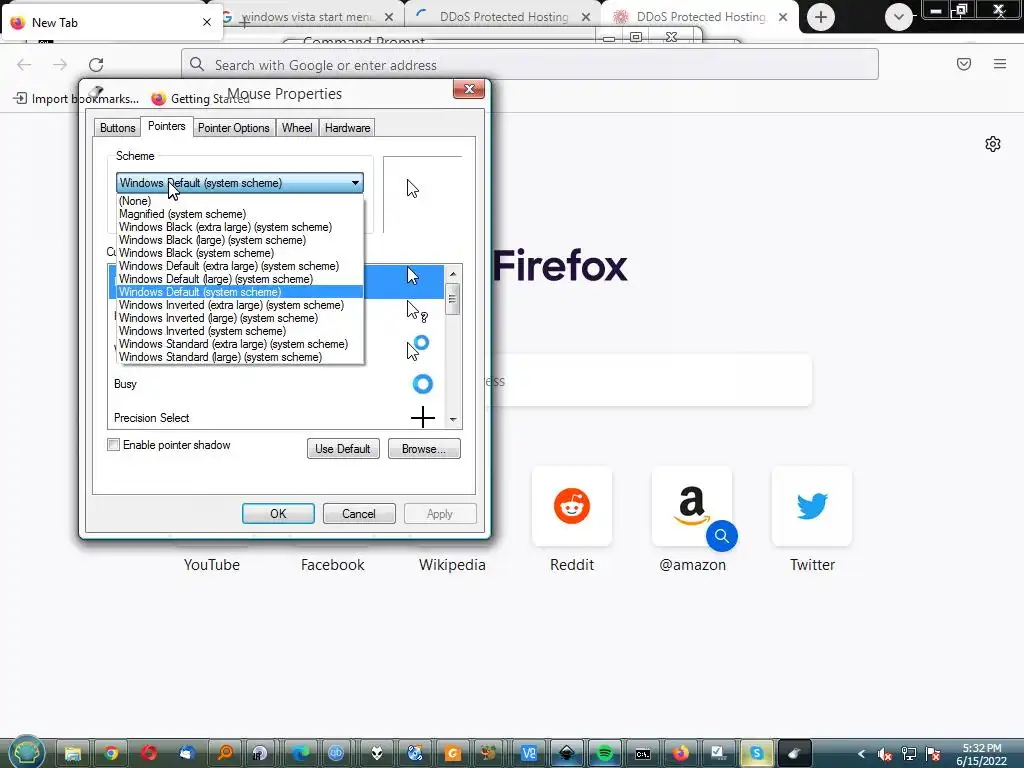
Task: Open new tab page settings gear
Action: [993, 144]
